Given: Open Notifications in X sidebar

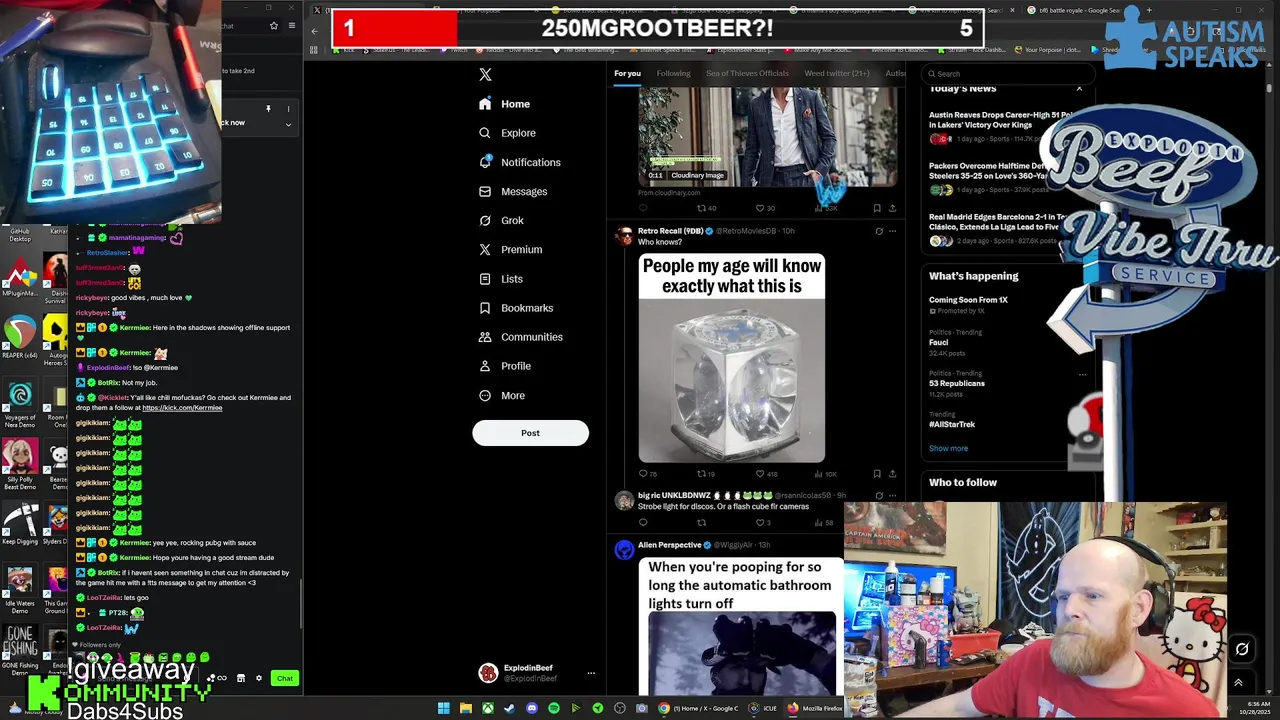Looking at the screenshot, I should pyautogui.click(x=519, y=162).
